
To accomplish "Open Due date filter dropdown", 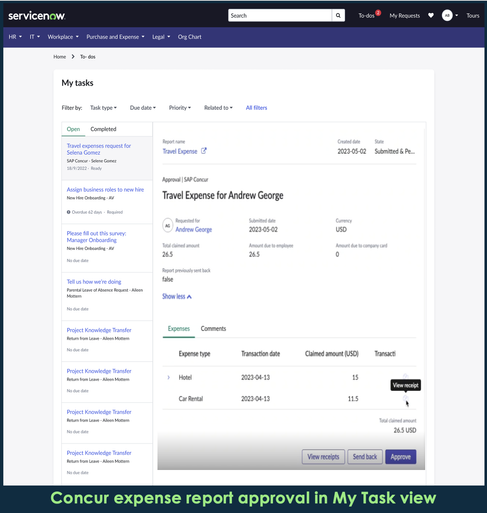I will point(143,108).
